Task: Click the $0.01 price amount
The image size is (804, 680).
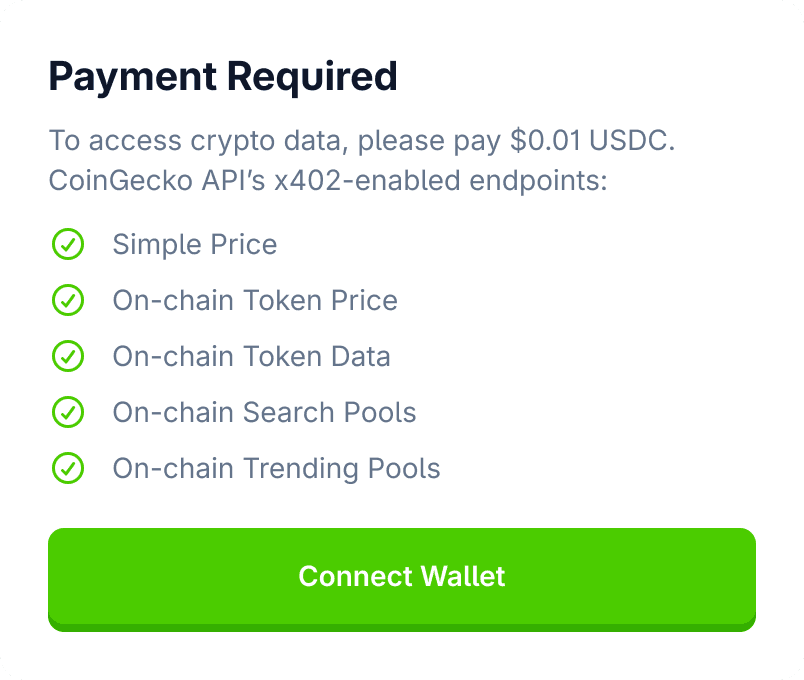Action: click(x=546, y=140)
